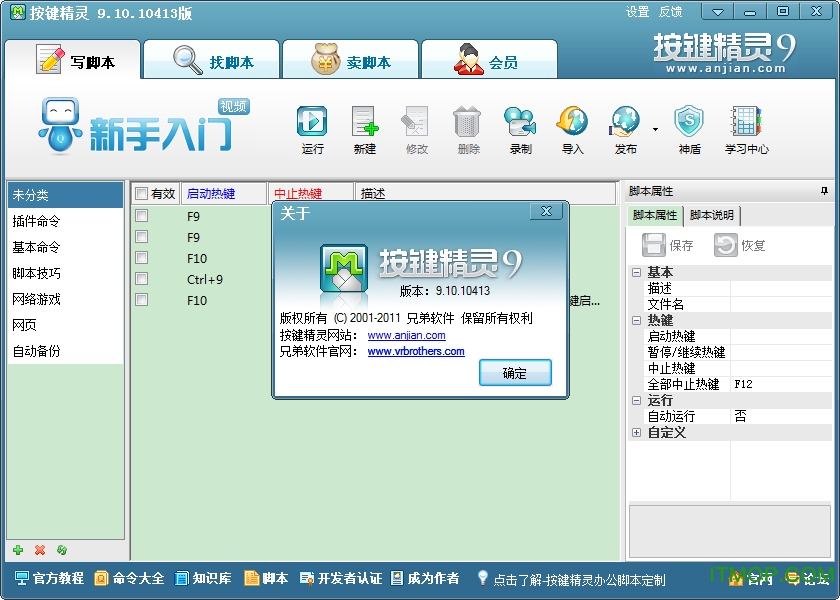Add a category with green plus icon
Screen dimensions: 840x600
pyautogui.click(x=18, y=550)
